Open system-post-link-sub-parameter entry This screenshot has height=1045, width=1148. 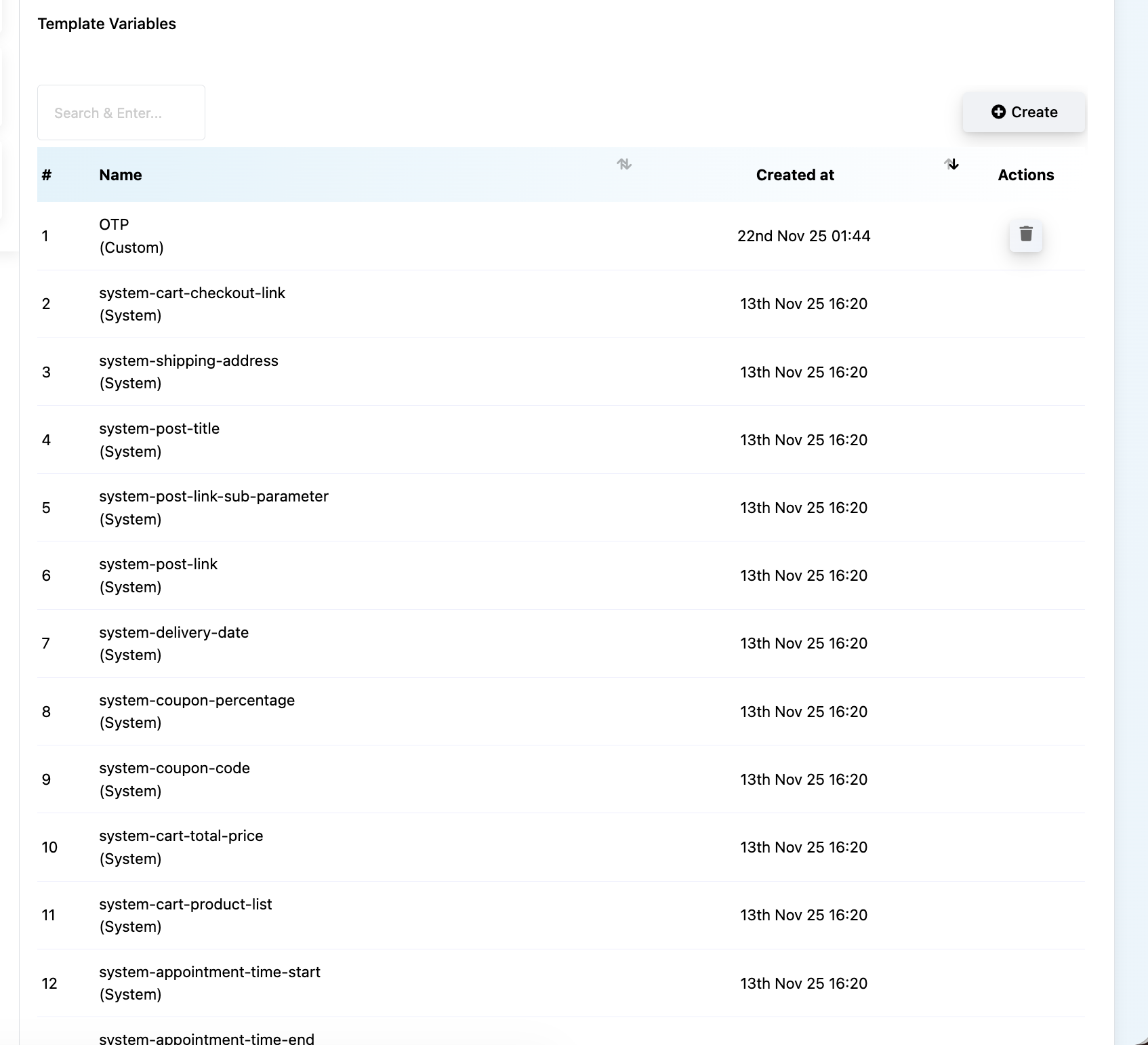(x=213, y=497)
